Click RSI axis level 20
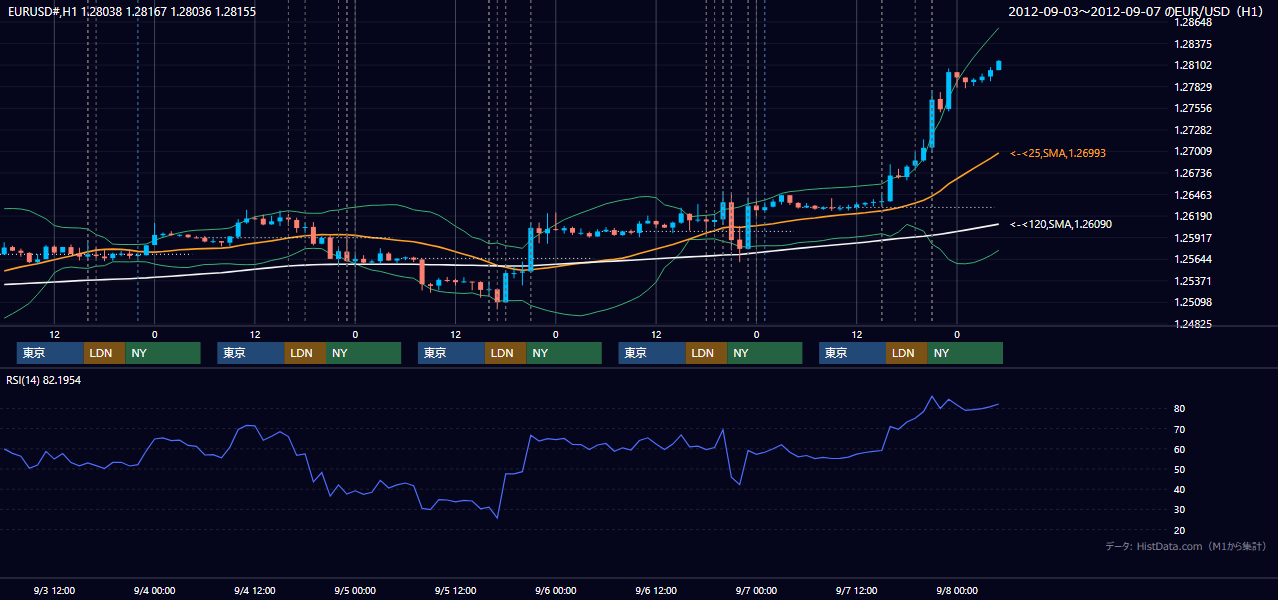The width and height of the screenshot is (1278, 600). pos(1179,530)
